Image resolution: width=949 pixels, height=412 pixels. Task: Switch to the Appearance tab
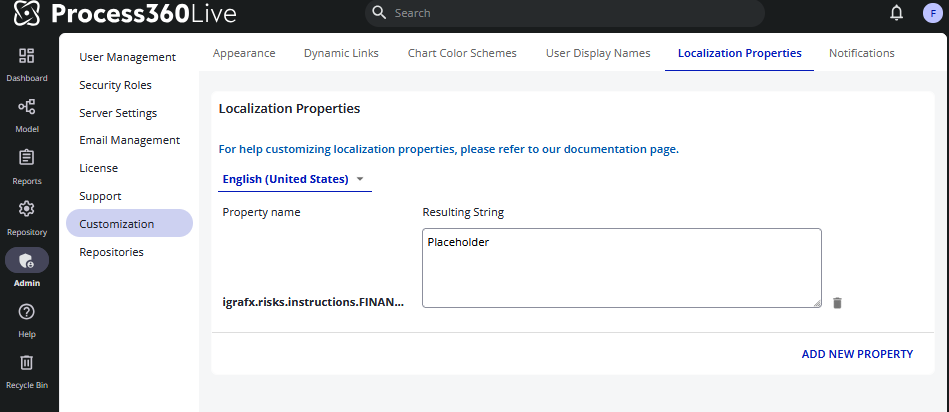244,53
